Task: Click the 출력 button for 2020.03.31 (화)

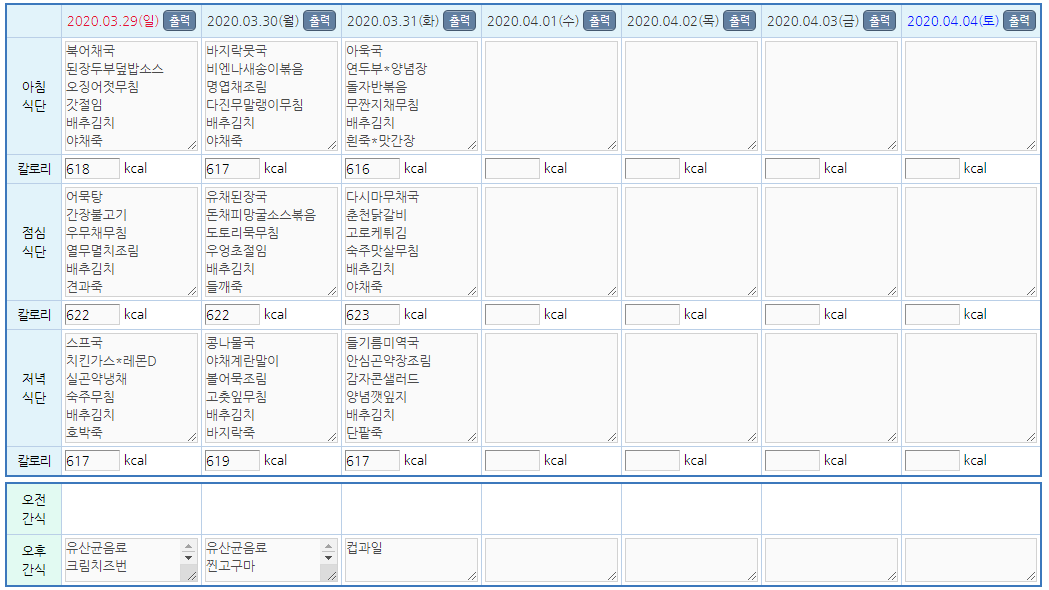Action: 458,21
